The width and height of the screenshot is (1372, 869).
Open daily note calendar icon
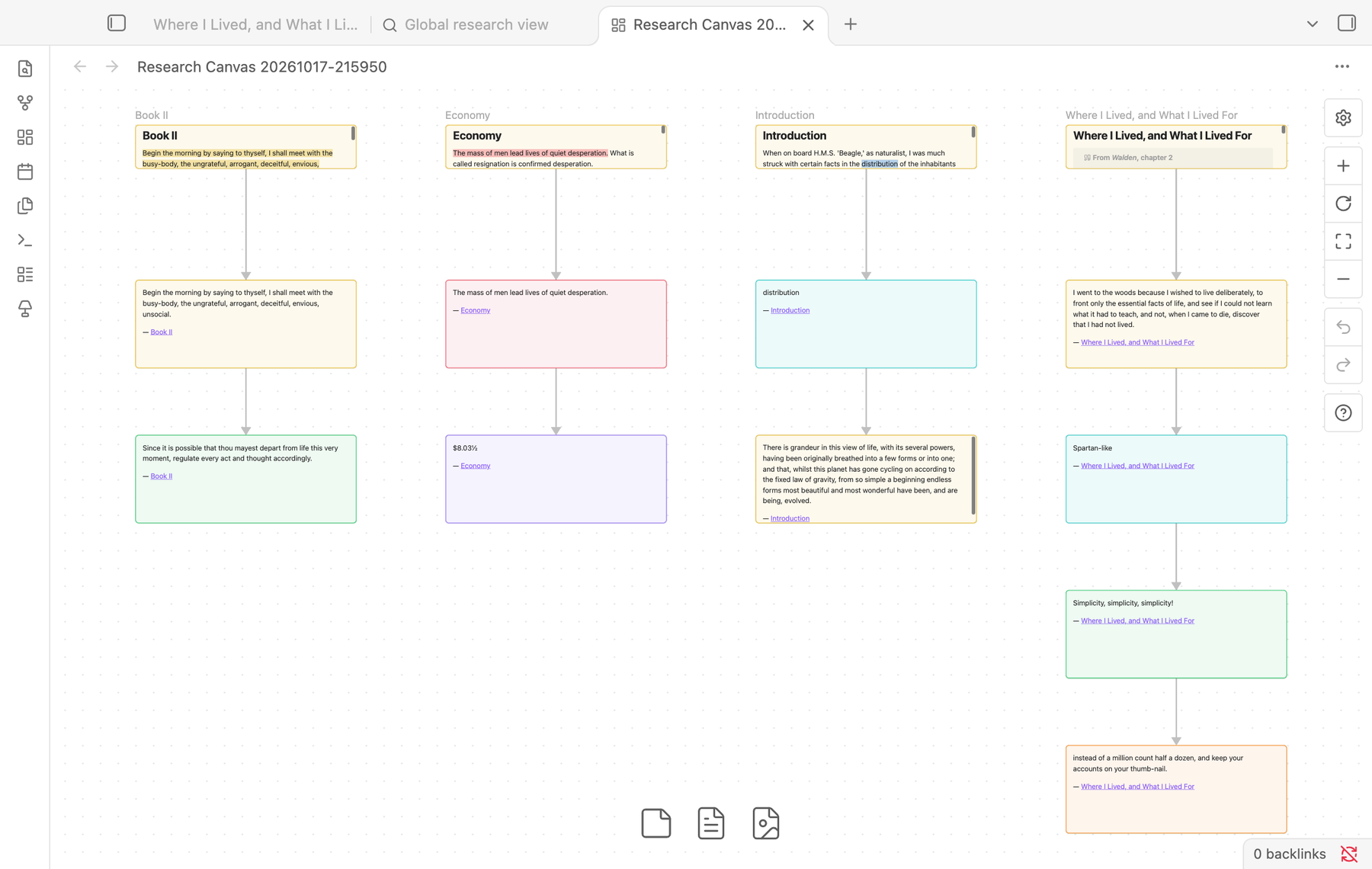point(25,172)
